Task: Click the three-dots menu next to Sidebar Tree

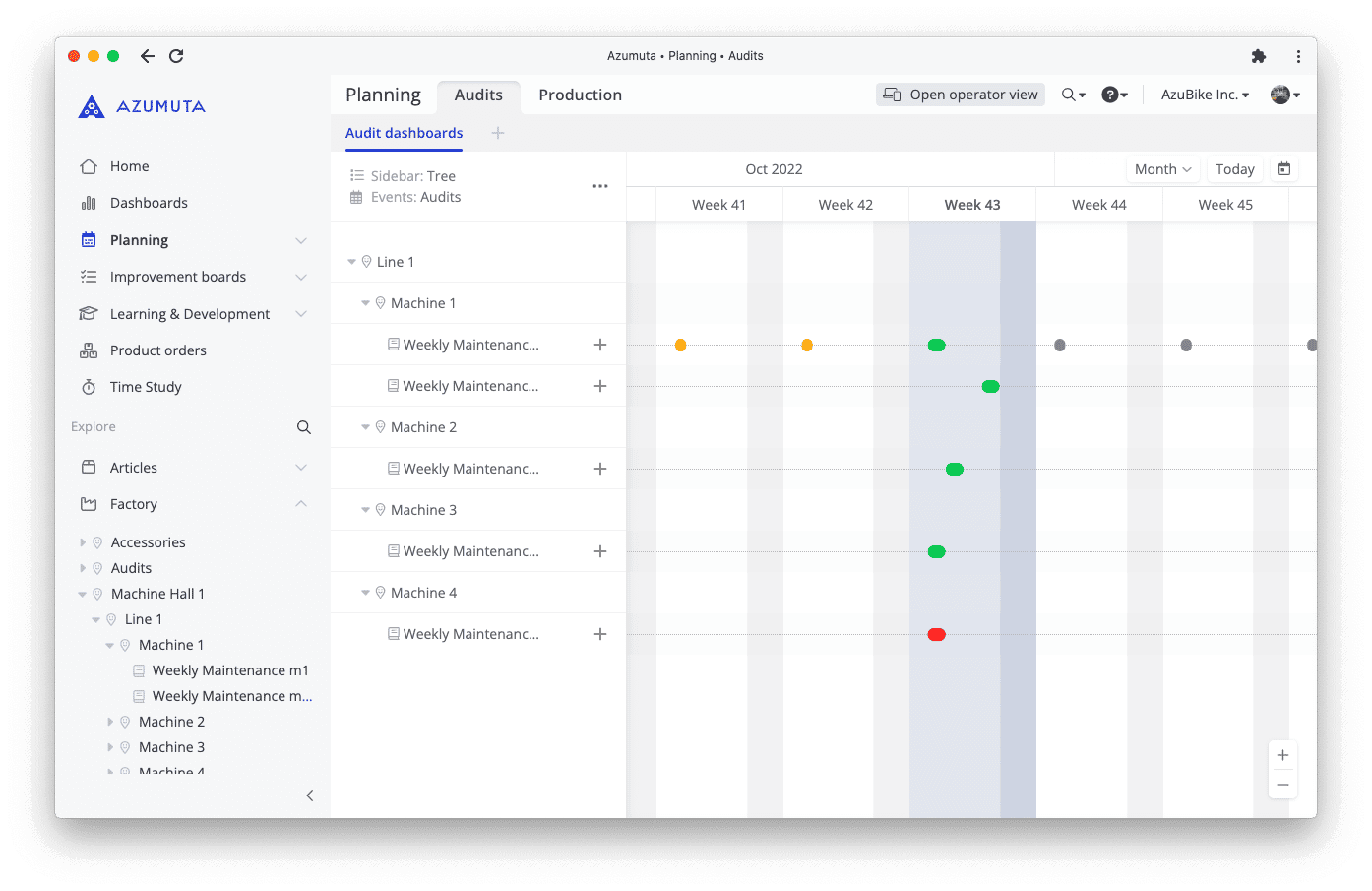Action: (x=600, y=185)
